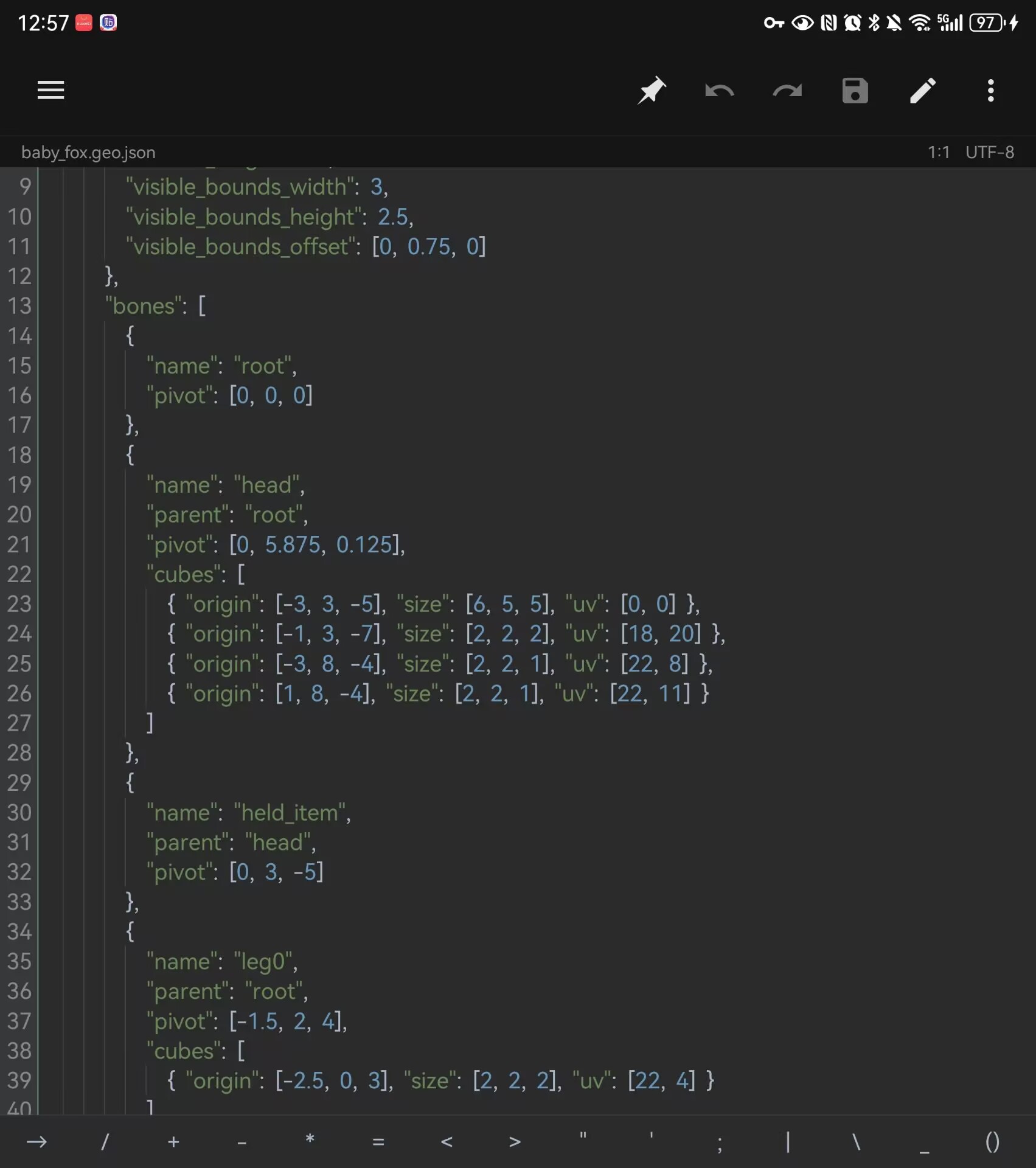Insert a backslash character
1036x1168 pixels.
[856, 1142]
